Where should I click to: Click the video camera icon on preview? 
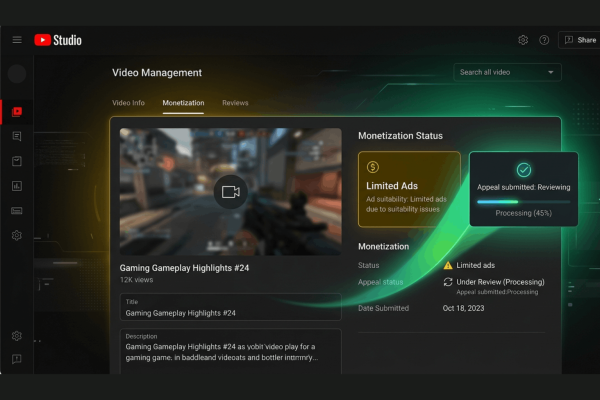pyautogui.click(x=231, y=191)
